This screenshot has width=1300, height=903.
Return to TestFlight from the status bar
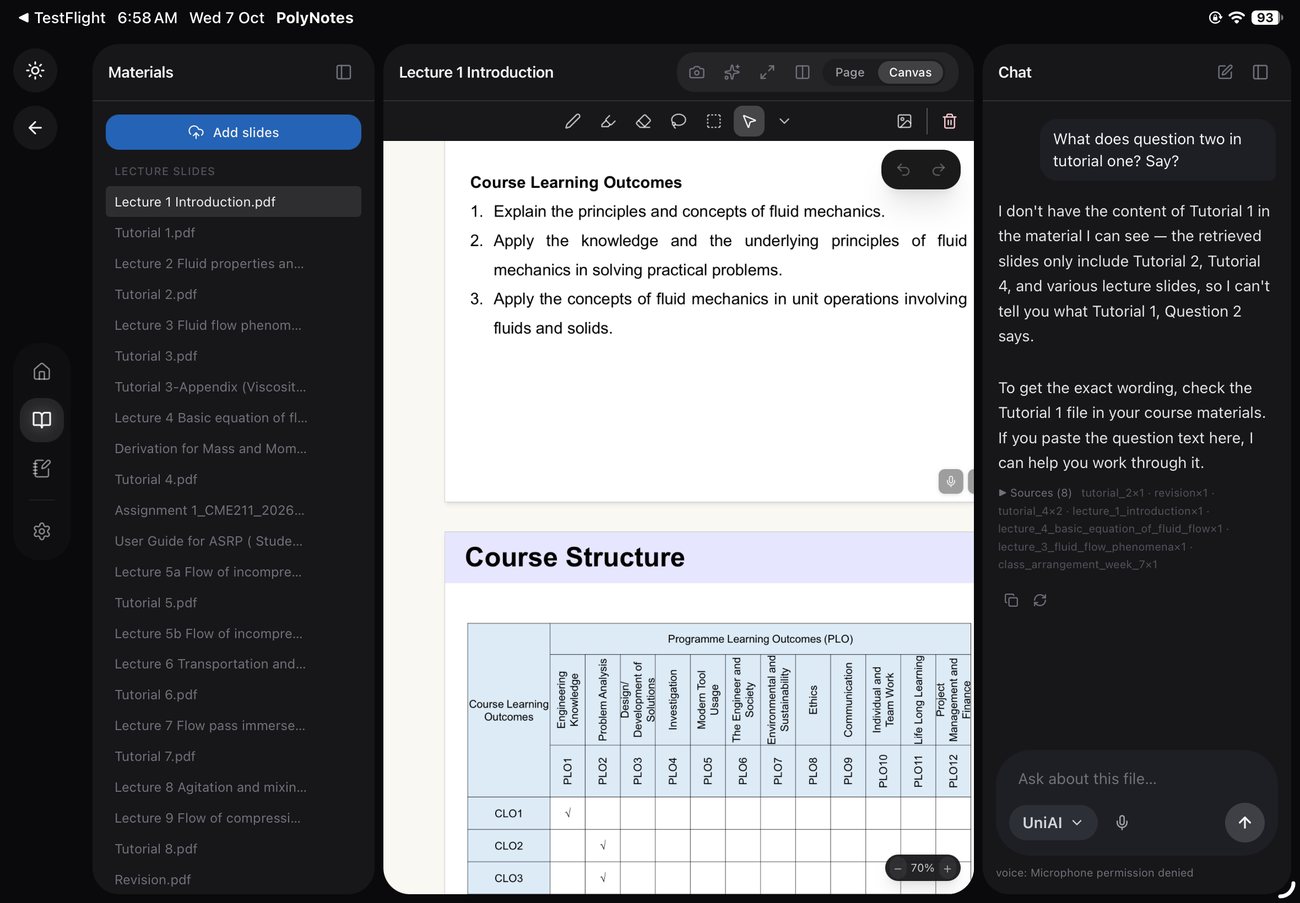62,18
